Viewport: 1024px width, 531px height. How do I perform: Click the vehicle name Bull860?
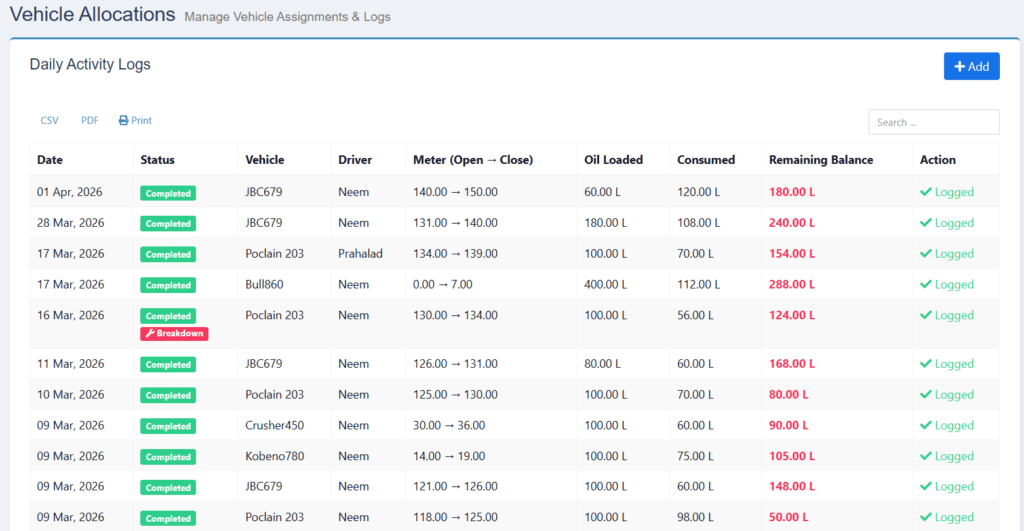(x=264, y=284)
